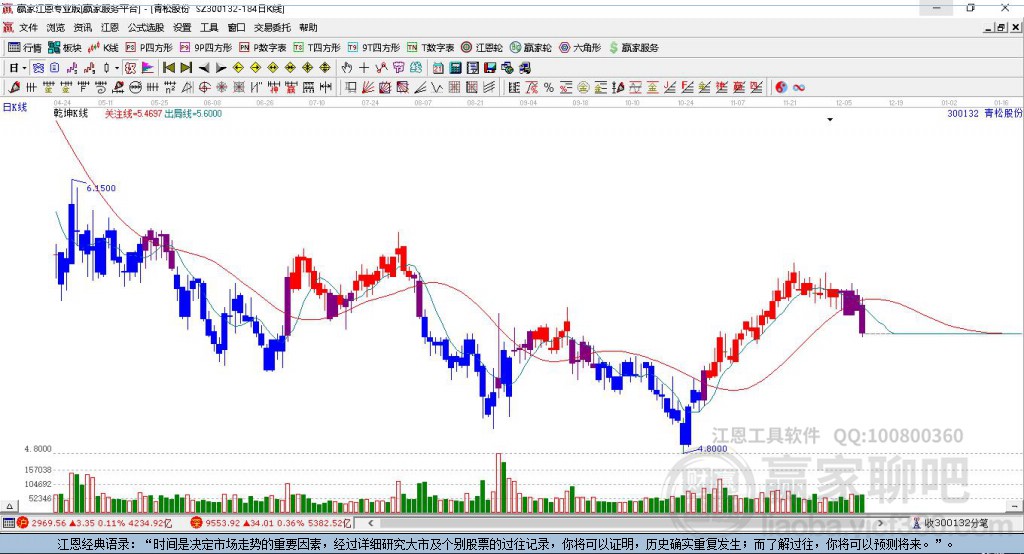This screenshot has width=1024, height=554.
Task: Open the 行情 quotes view
Action: [x=25, y=48]
